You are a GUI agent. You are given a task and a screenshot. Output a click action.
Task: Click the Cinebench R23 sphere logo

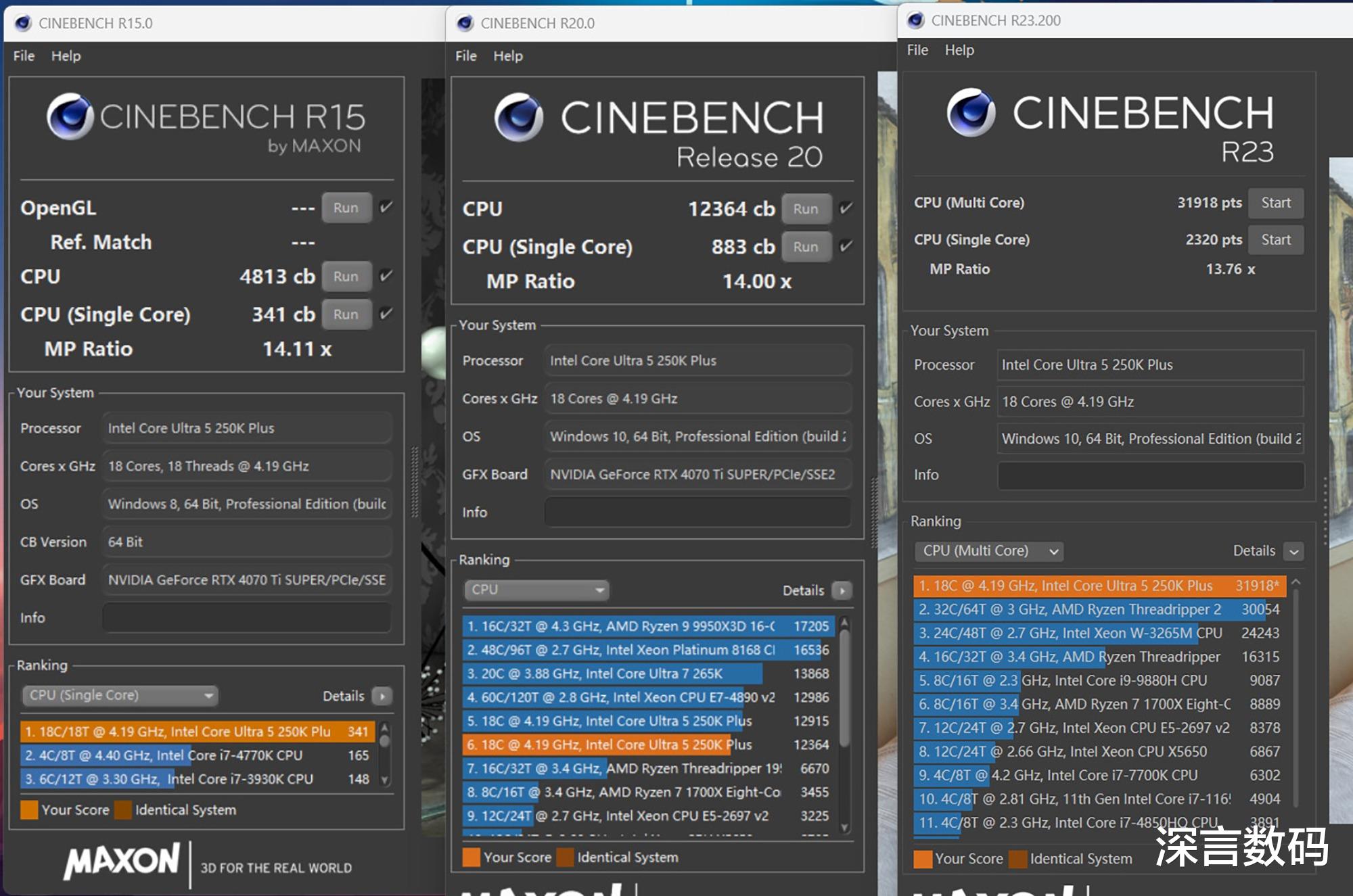pos(971,112)
